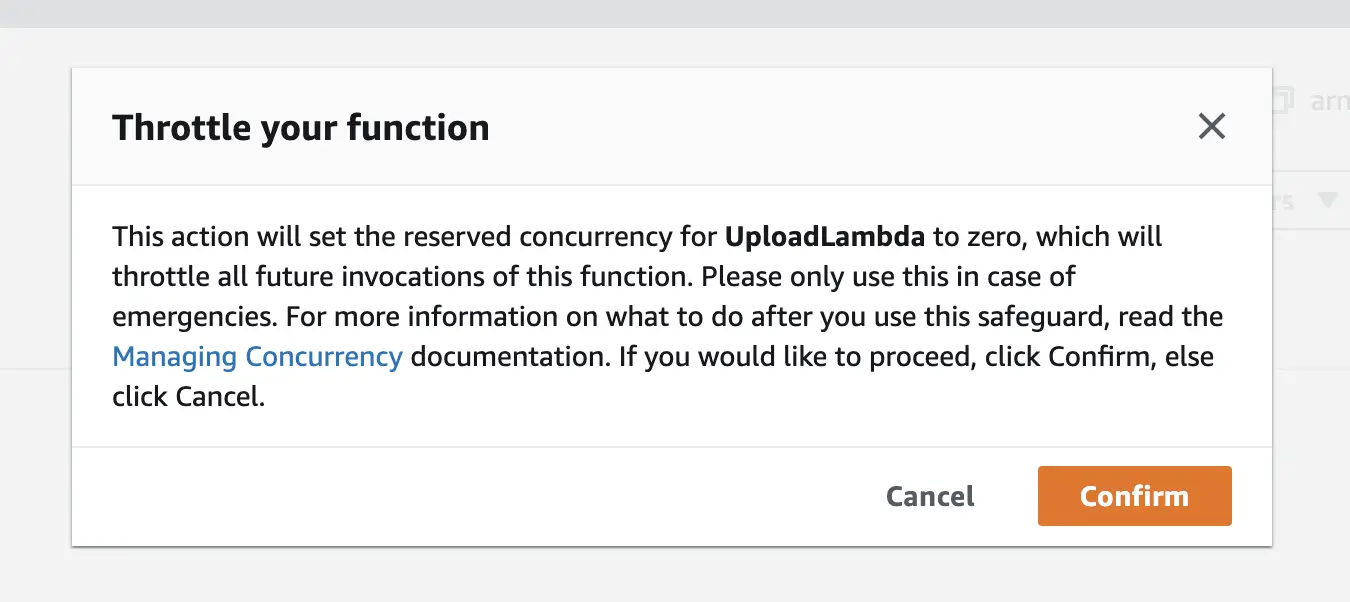
Task: Click the Throttle your function dialog title
Action: click(x=301, y=127)
